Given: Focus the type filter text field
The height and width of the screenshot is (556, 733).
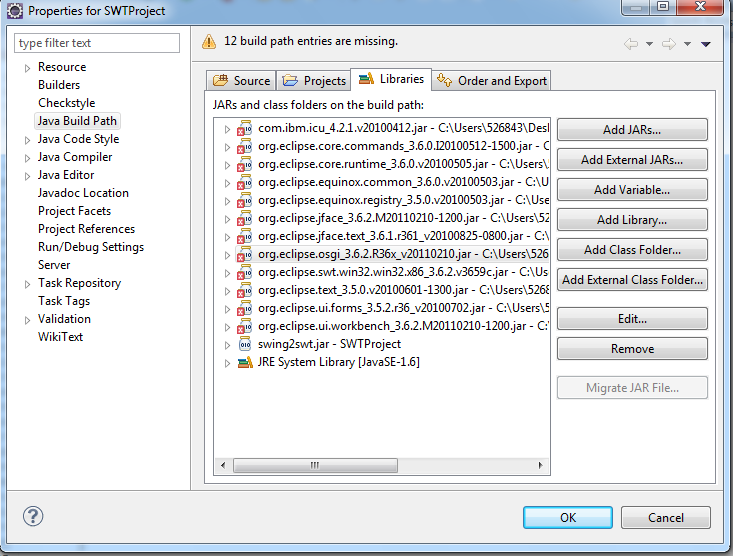Looking at the screenshot, I should coord(97,43).
